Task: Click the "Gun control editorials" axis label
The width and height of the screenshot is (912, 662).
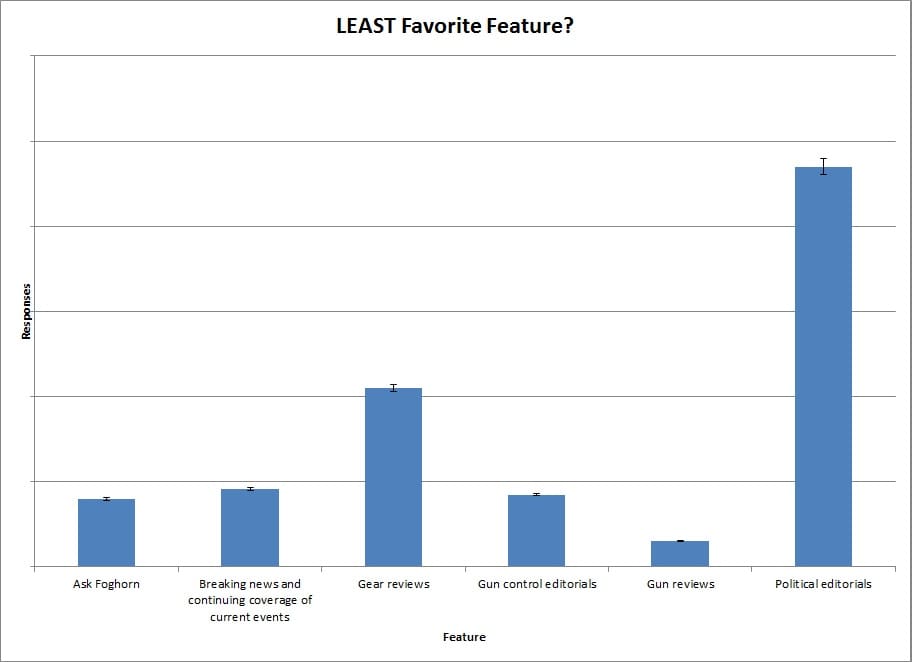Action: pyautogui.click(x=536, y=584)
